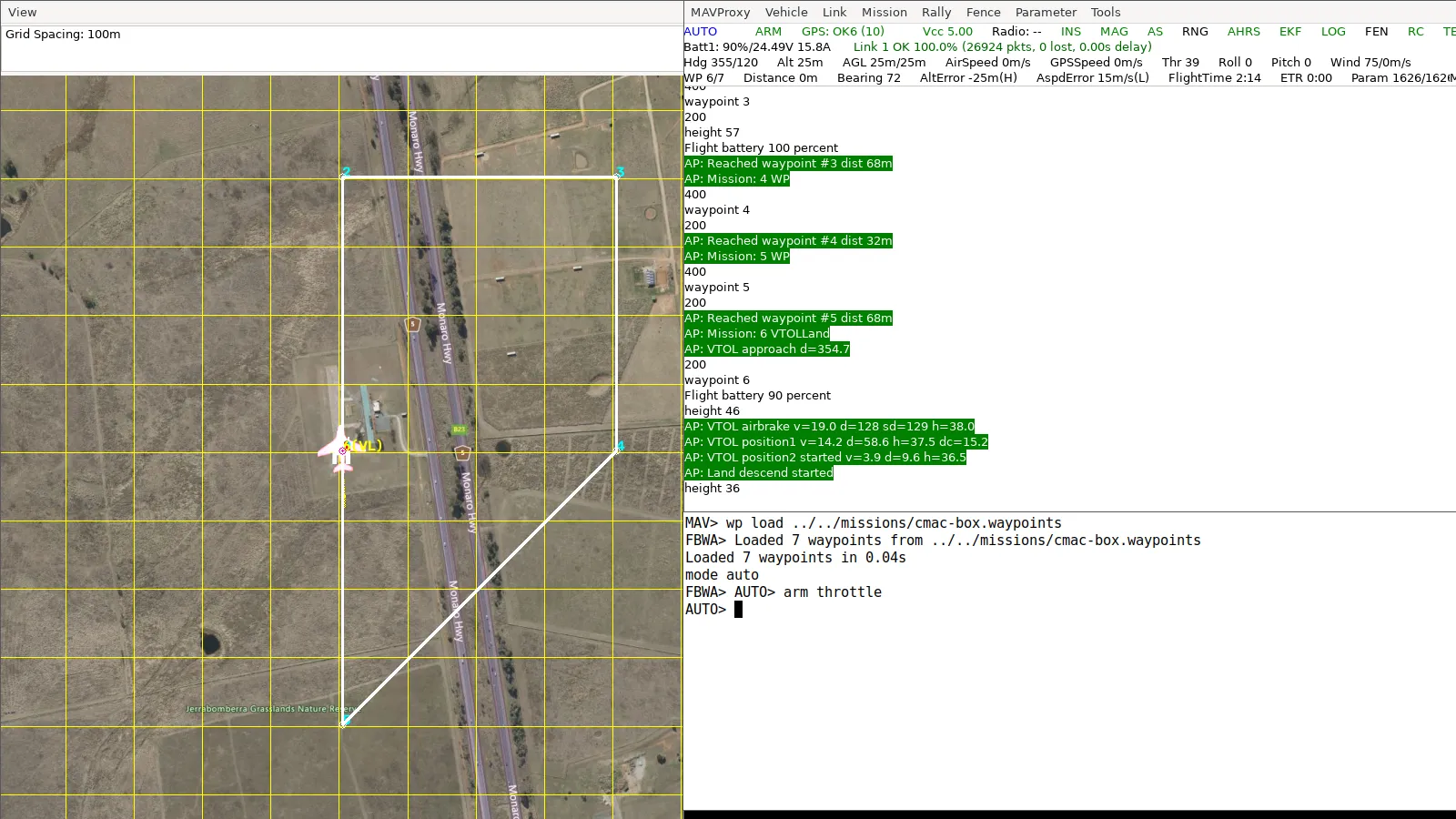
Task: Click 'AP: VTOL approach d=354.7' message
Action: tap(767, 349)
